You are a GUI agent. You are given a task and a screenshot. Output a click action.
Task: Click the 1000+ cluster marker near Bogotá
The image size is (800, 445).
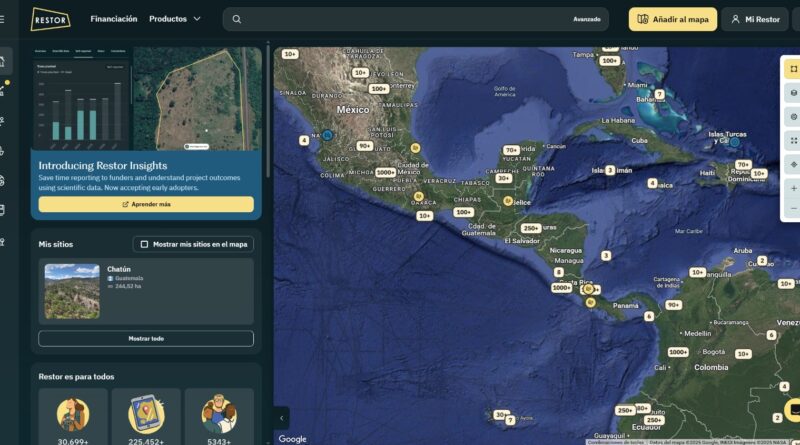678,352
